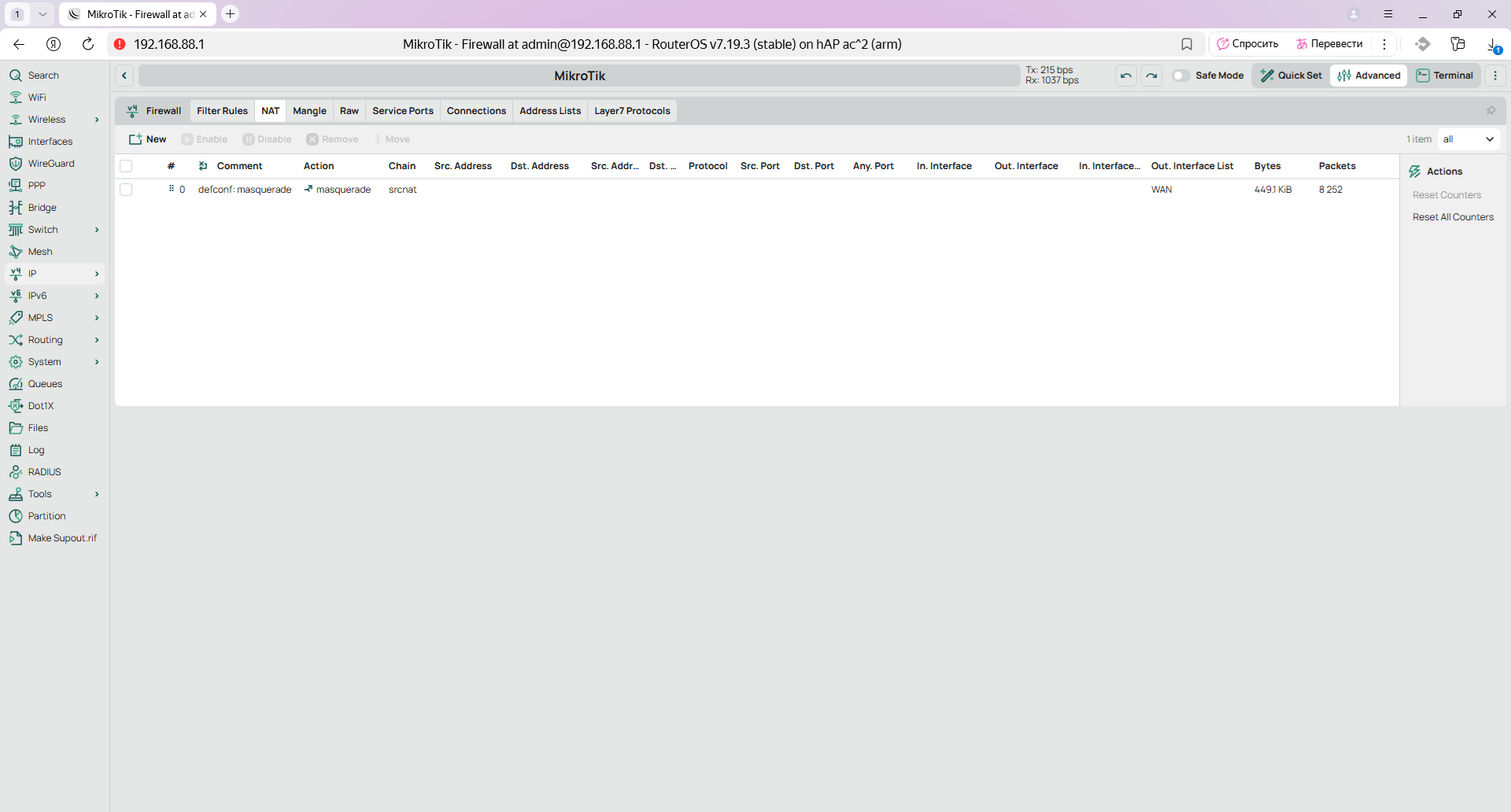Select the NAT tab

[x=270, y=111]
